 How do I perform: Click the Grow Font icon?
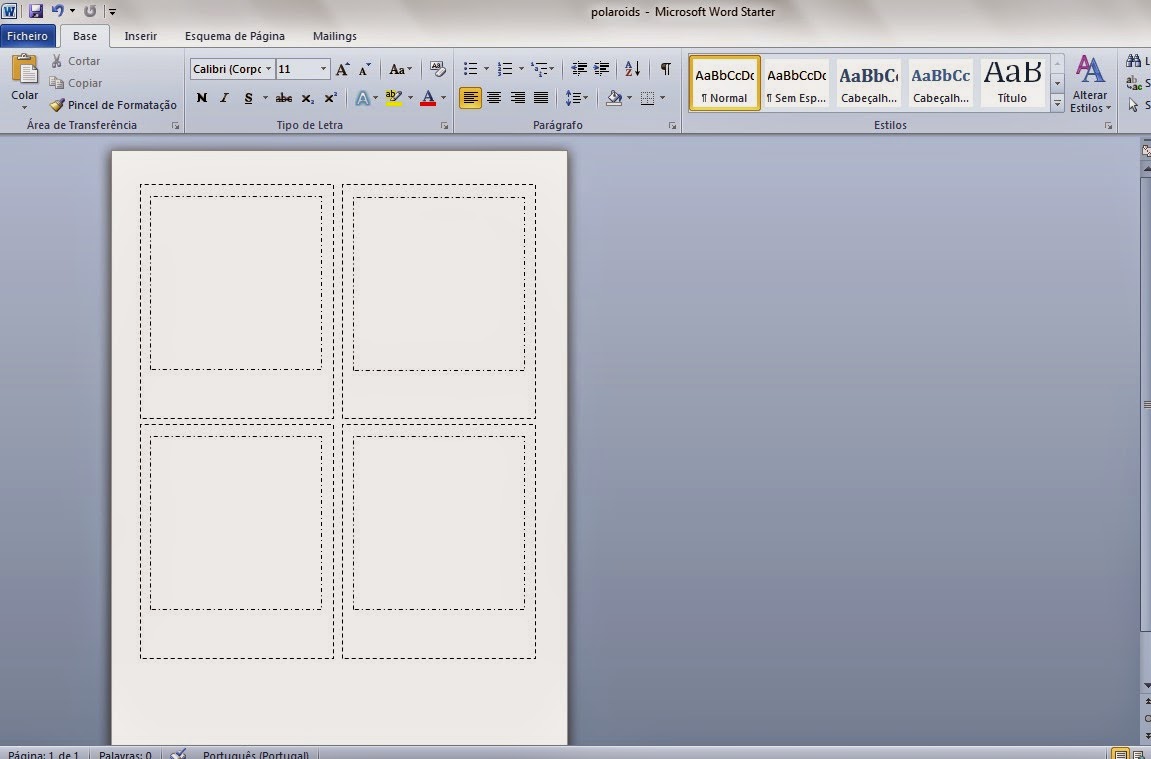pos(342,69)
